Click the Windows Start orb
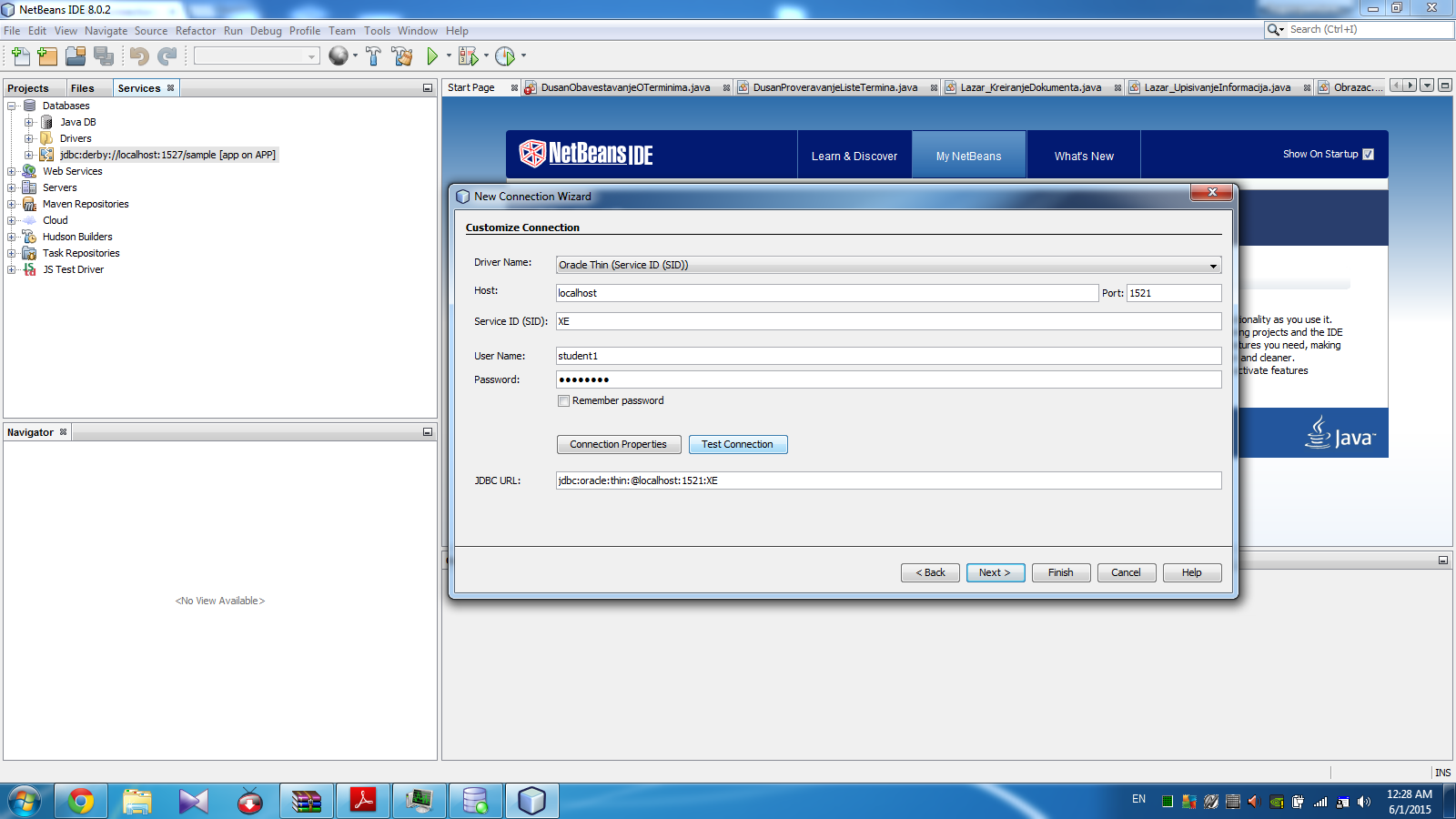The width and height of the screenshot is (1456, 819). [25, 801]
